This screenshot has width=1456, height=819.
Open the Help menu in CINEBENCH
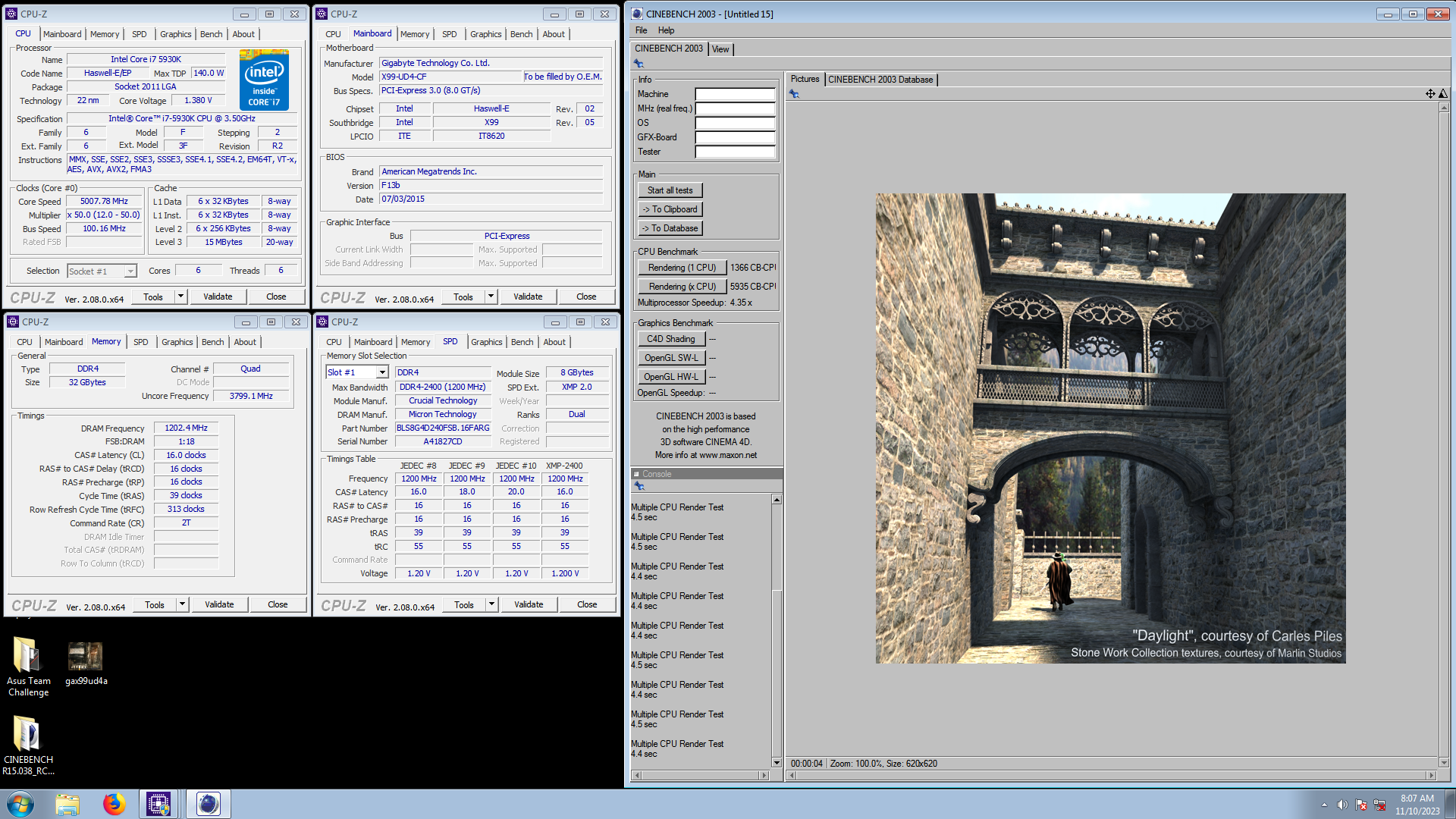666,30
